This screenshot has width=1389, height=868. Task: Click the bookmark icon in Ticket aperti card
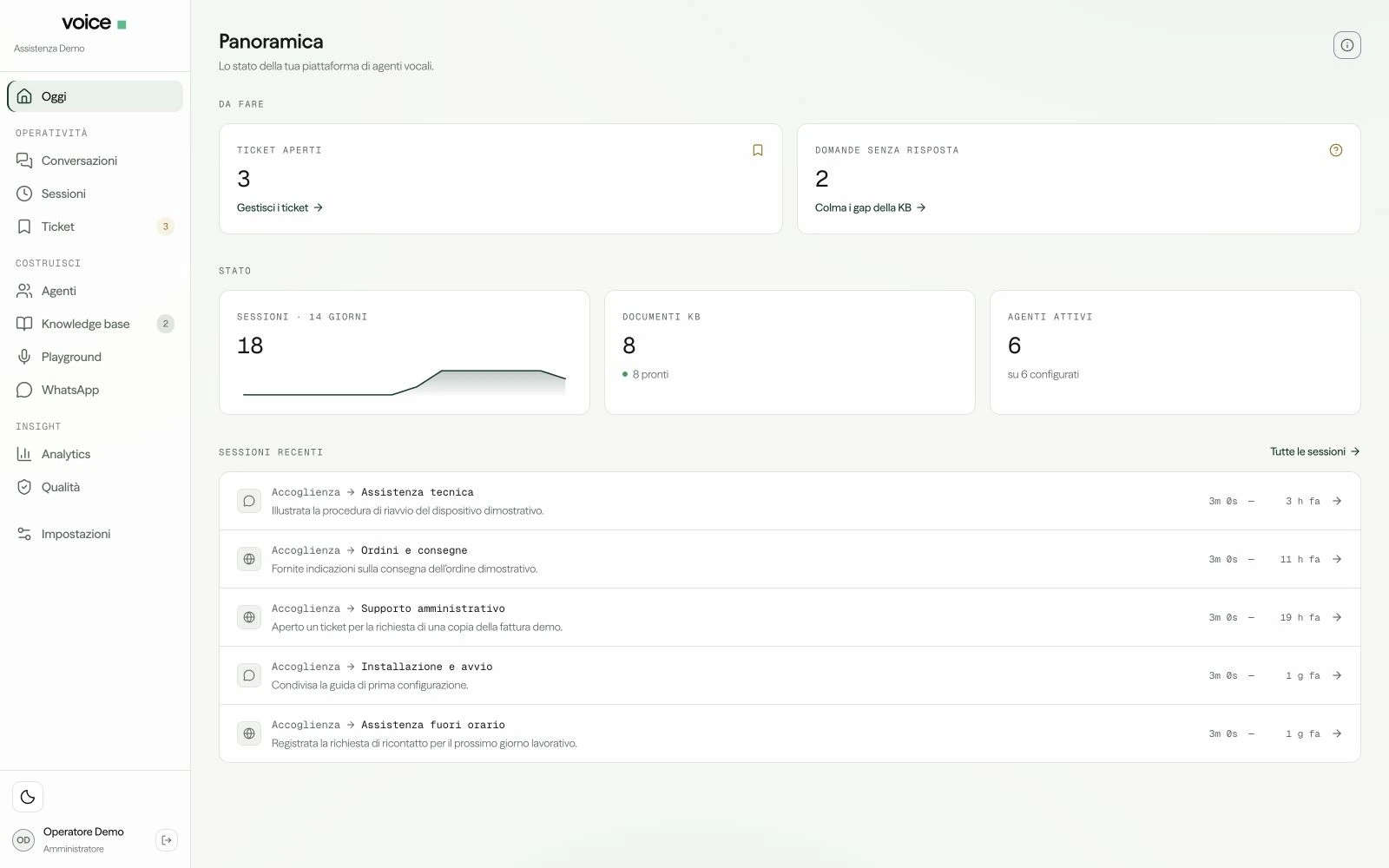pyautogui.click(x=757, y=150)
